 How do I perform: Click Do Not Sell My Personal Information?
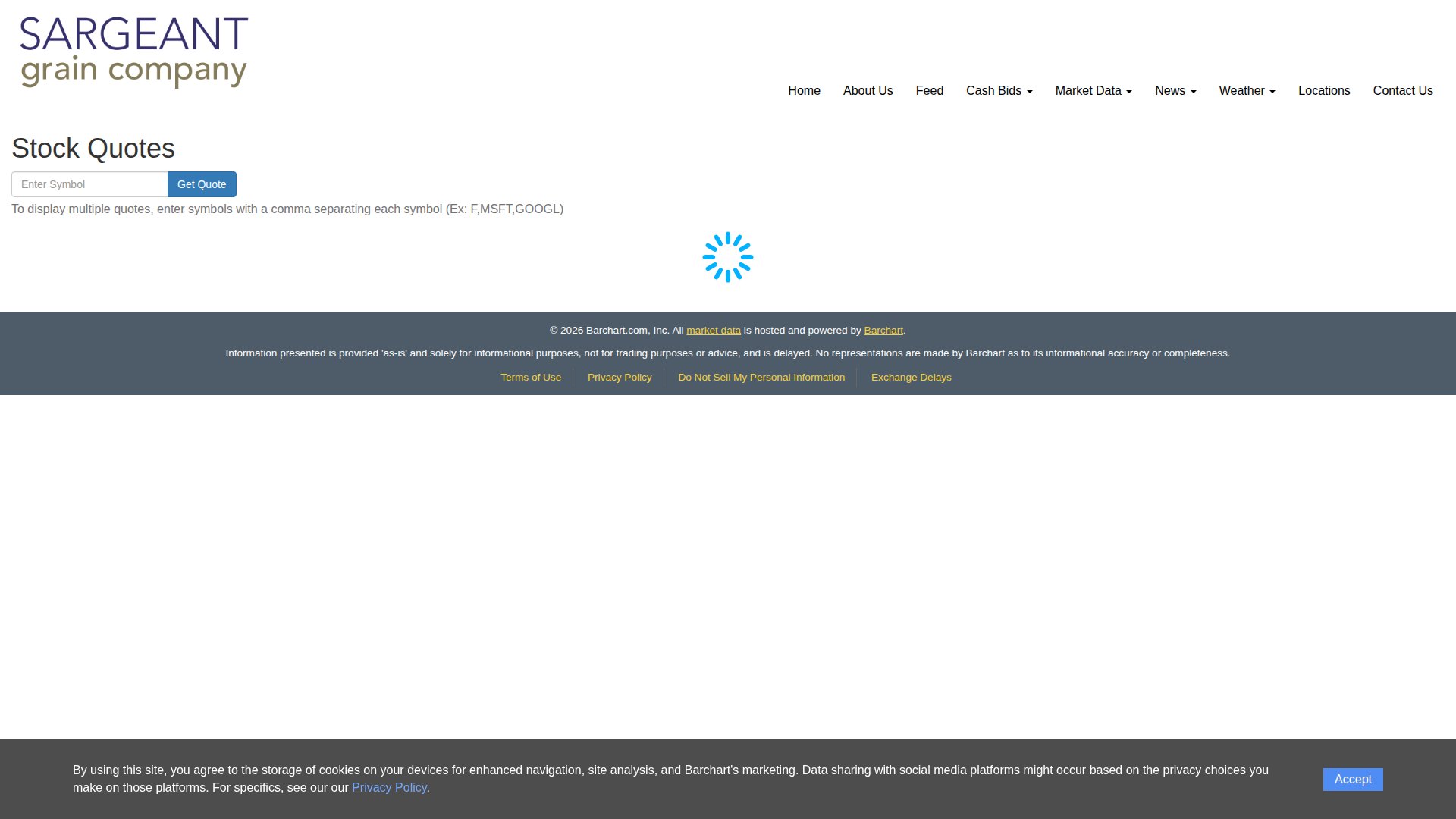tap(761, 378)
